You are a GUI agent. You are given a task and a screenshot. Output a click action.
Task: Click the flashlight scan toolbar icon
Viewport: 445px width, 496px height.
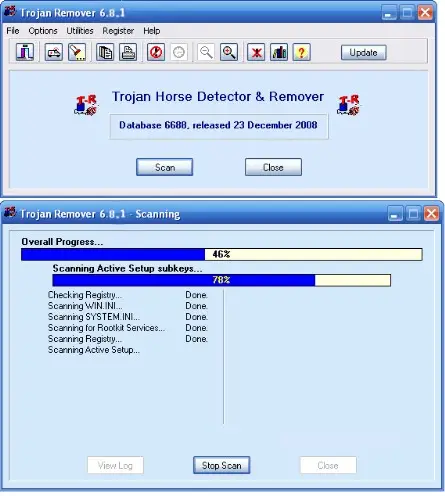tap(77, 52)
